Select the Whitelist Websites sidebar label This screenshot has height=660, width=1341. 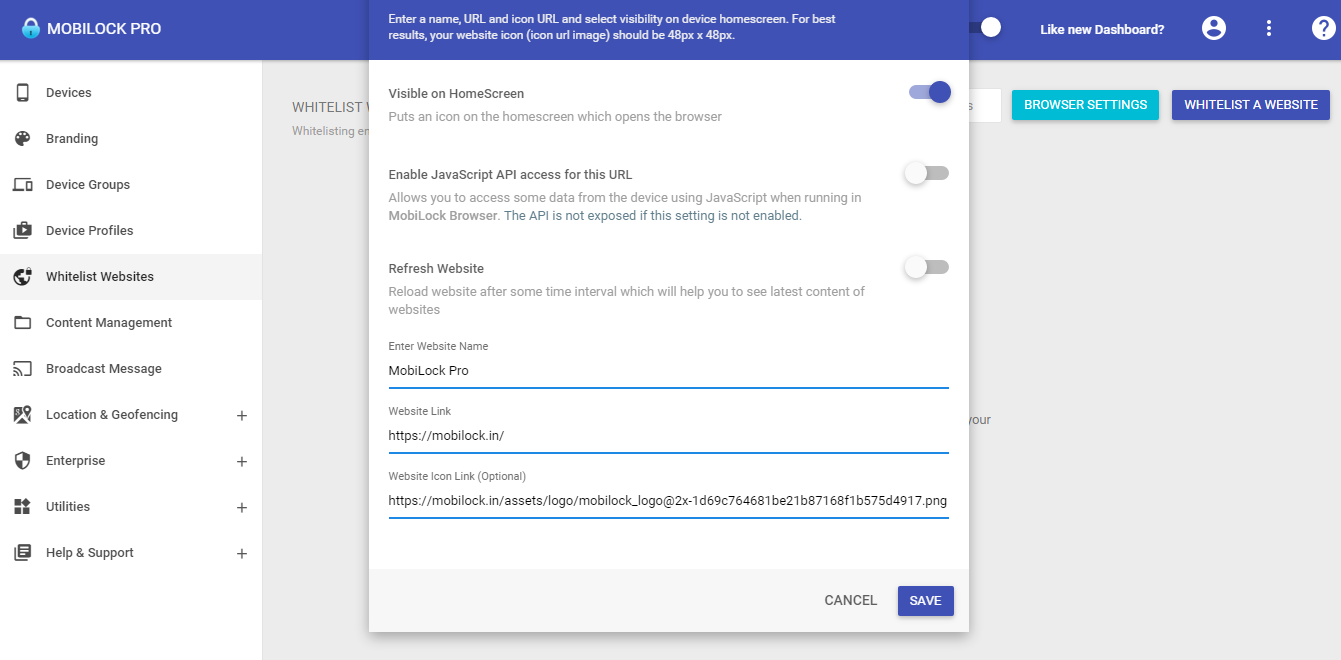pyautogui.click(x=100, y=277)
